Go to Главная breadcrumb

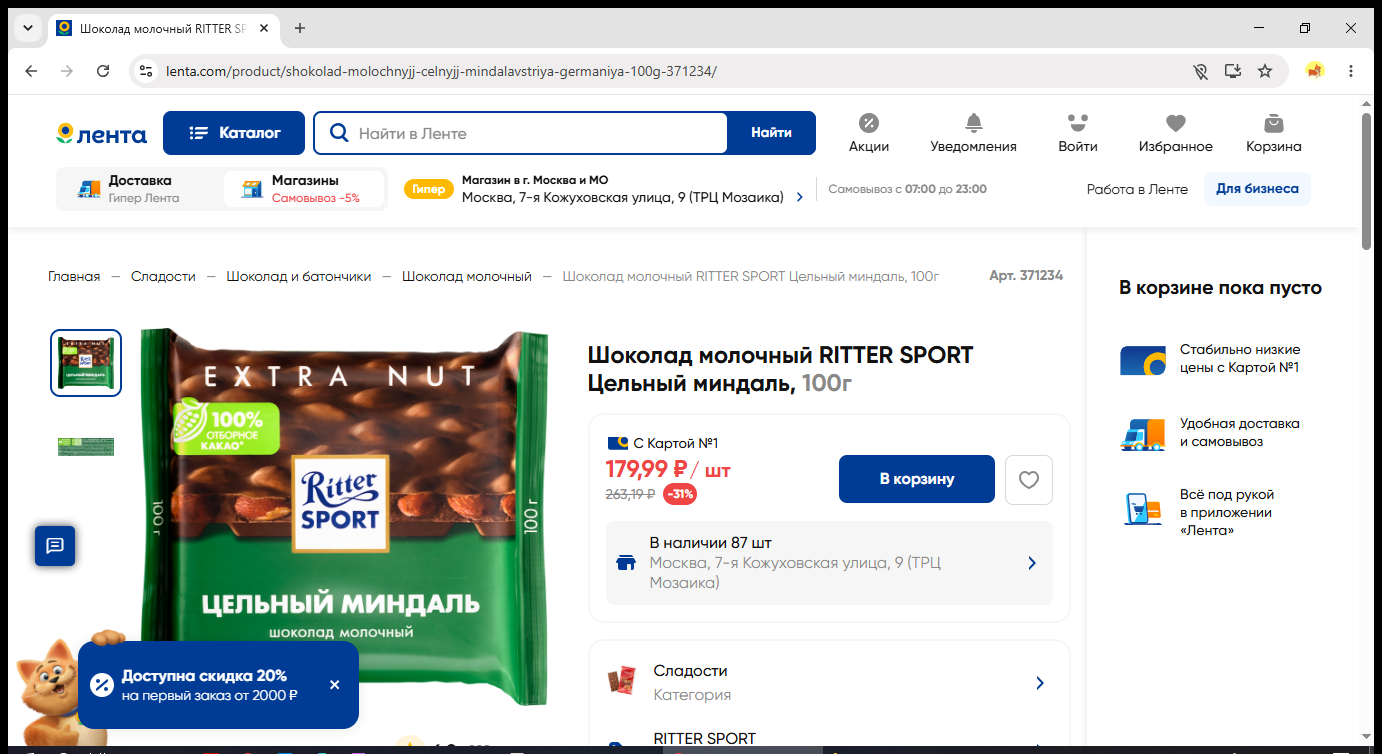click(74, 276)
